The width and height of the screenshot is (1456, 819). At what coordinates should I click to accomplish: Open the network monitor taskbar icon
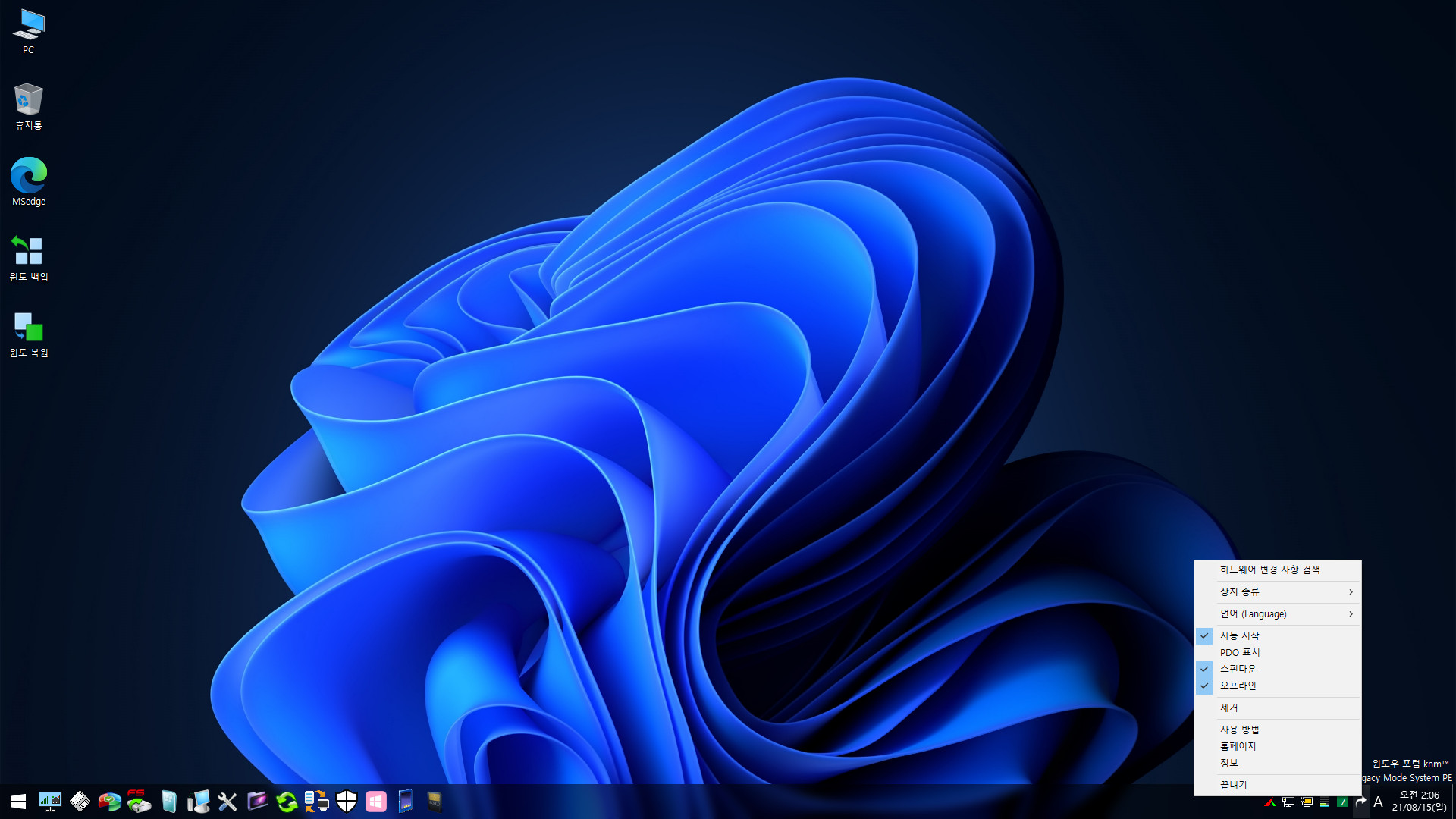click(50, 802)
